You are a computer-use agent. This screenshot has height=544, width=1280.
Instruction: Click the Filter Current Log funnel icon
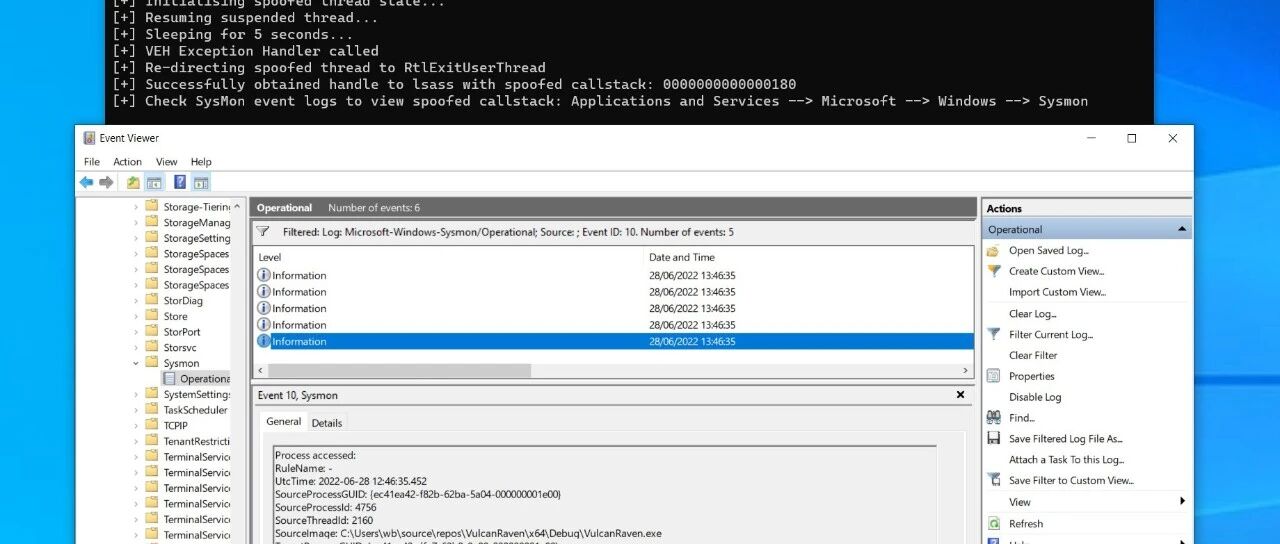pyautogui.click(x=993, y=334)
